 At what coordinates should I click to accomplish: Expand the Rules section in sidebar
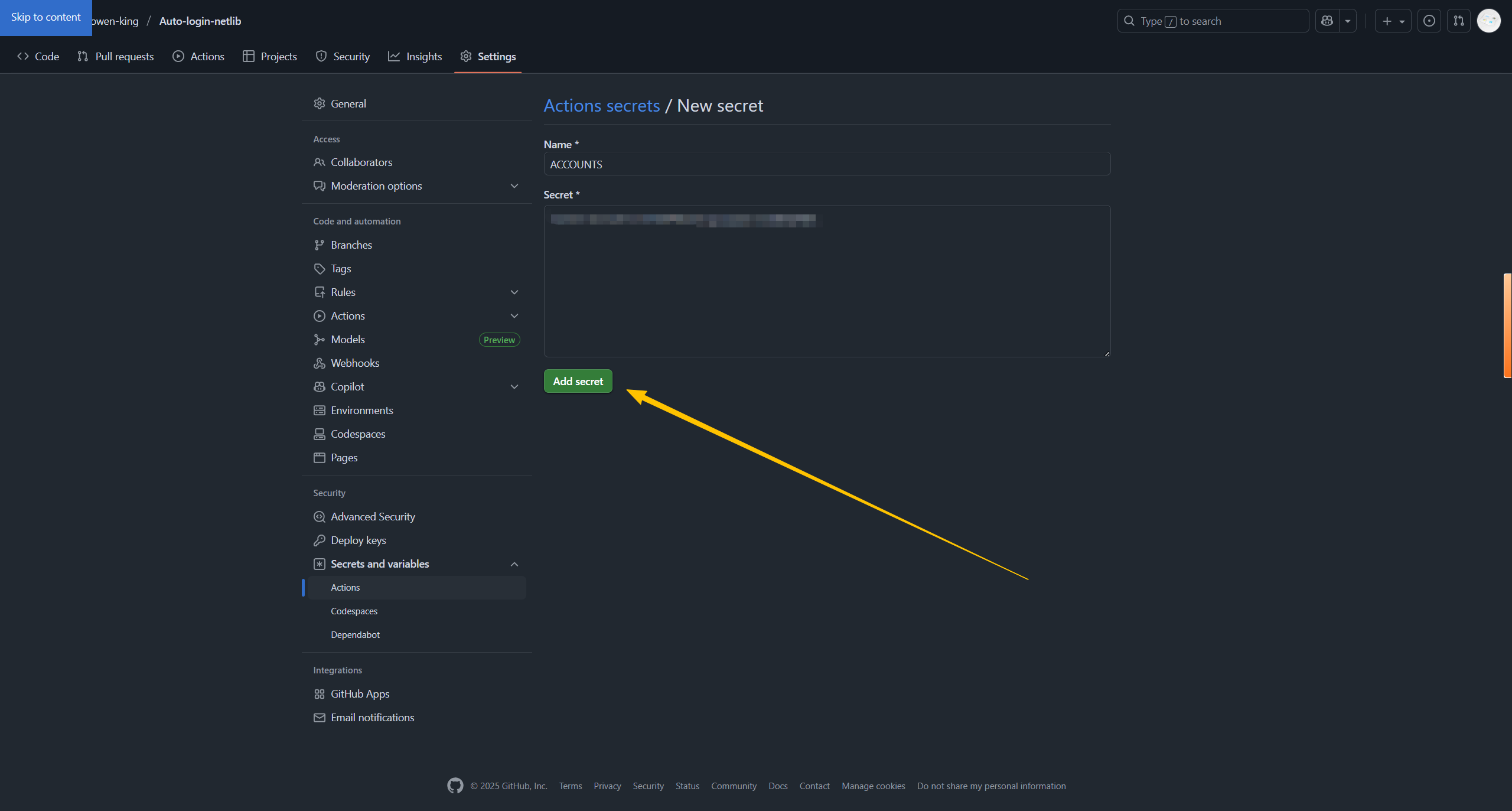point(514,292)
